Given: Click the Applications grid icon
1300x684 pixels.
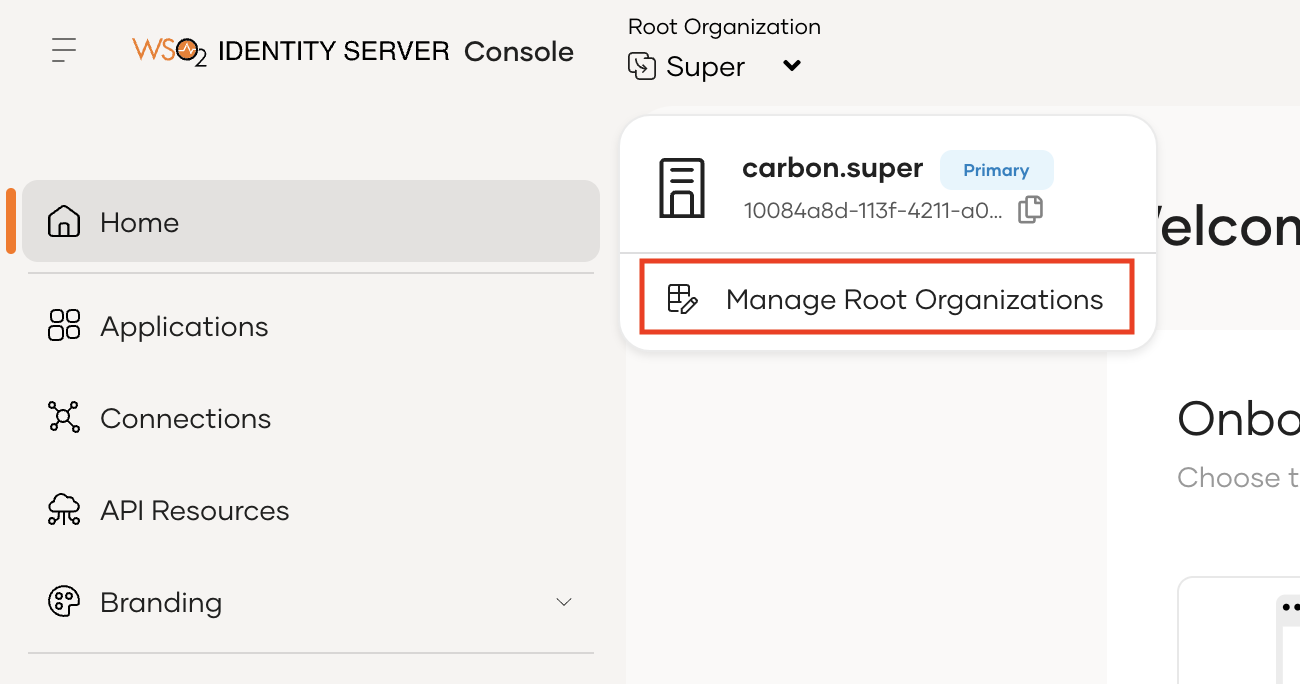Looking at the screenshot, I should tap(64, 326).
